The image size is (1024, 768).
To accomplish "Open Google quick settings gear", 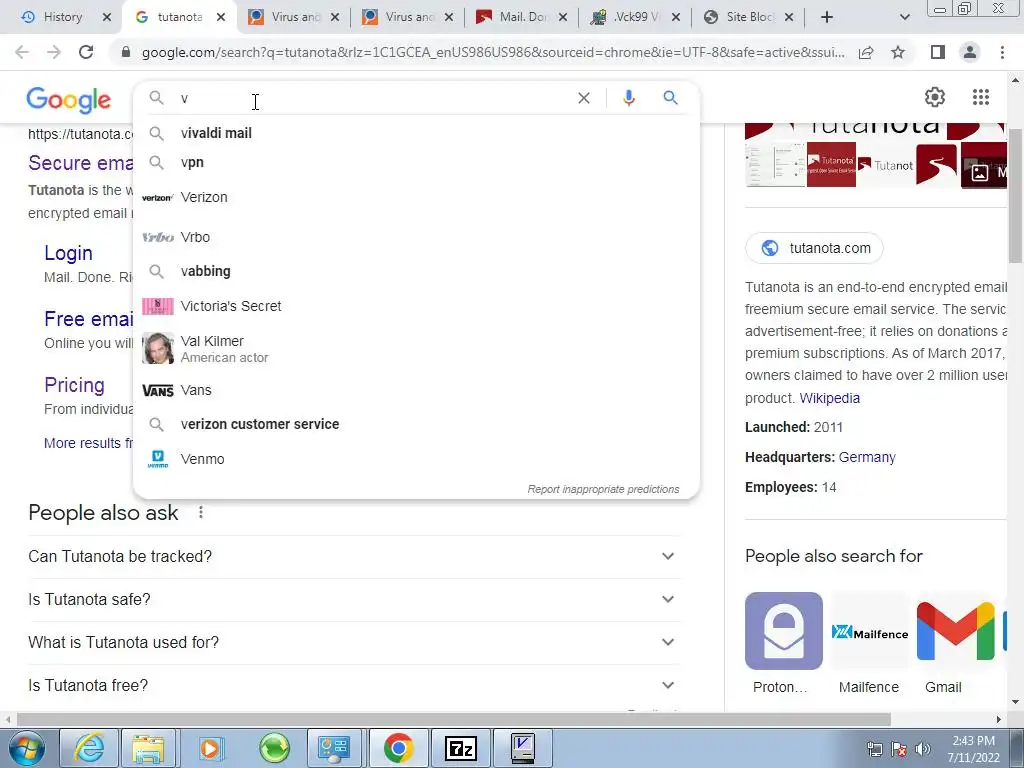I will tap(935, 97).
